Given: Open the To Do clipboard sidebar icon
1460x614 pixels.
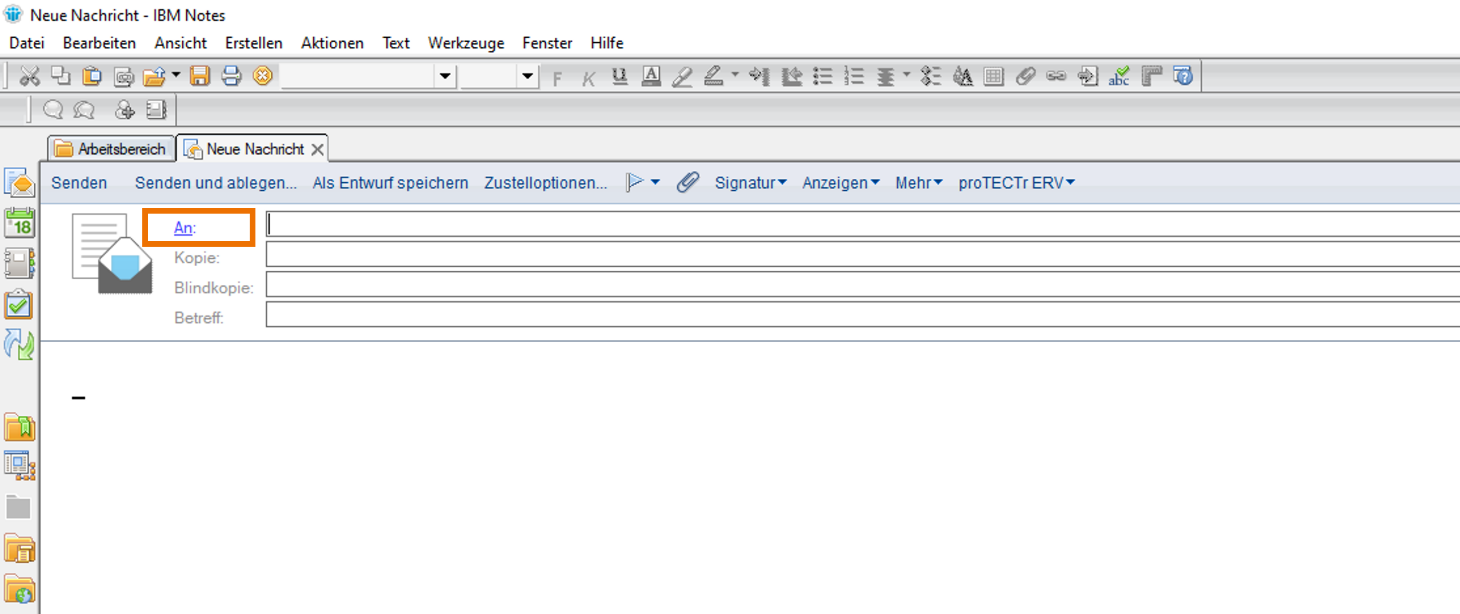Looking at the screenshot, I should coord(19,304).
